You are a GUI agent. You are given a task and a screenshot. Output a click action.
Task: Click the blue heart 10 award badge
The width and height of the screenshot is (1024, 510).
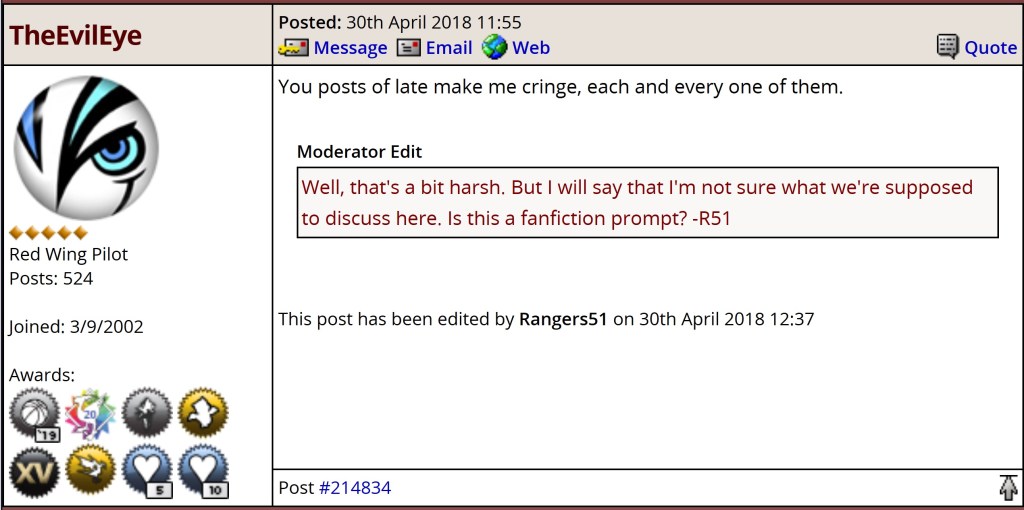pos(203,471)
